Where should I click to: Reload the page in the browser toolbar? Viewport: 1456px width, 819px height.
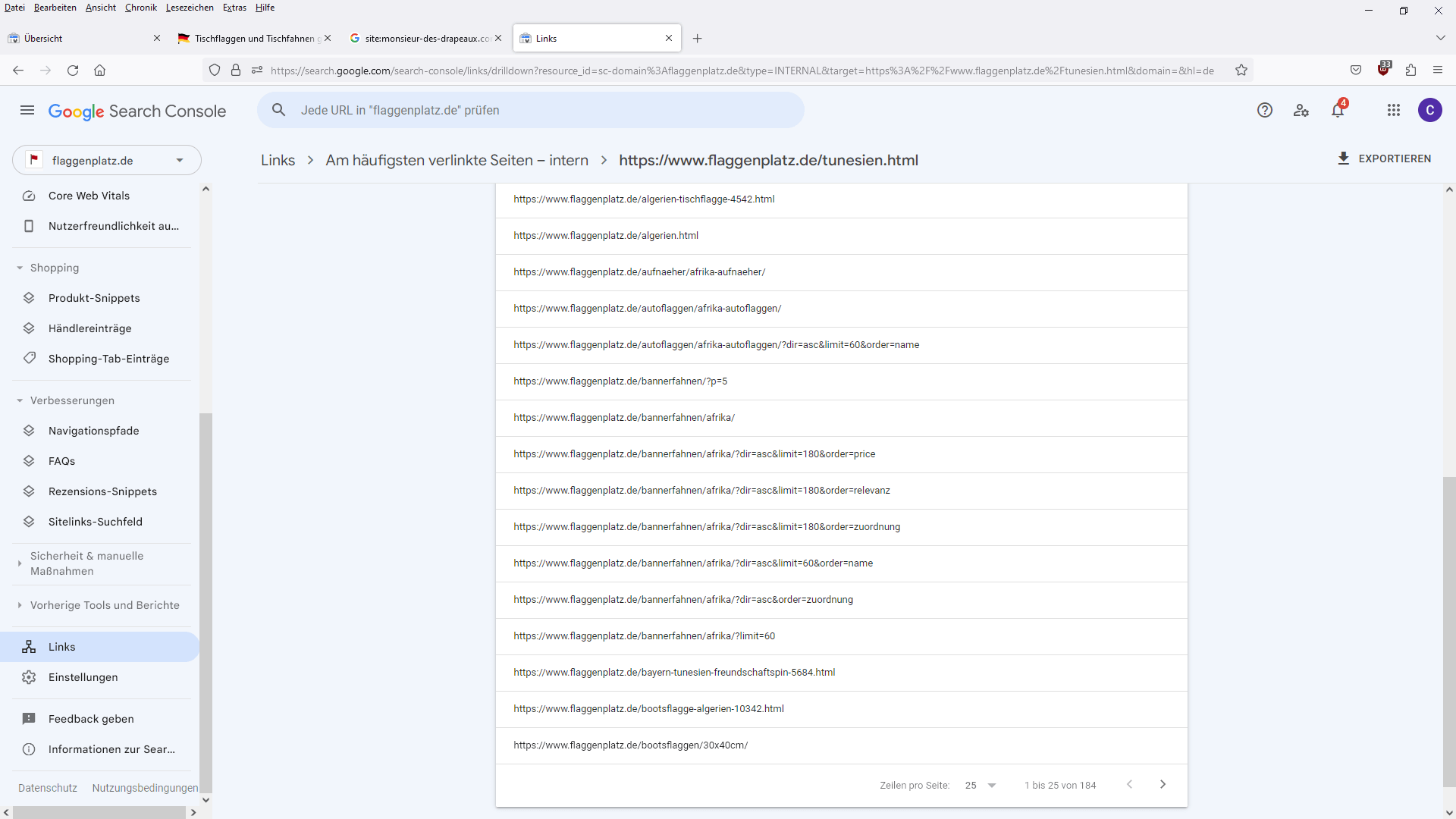click(73, 71)
